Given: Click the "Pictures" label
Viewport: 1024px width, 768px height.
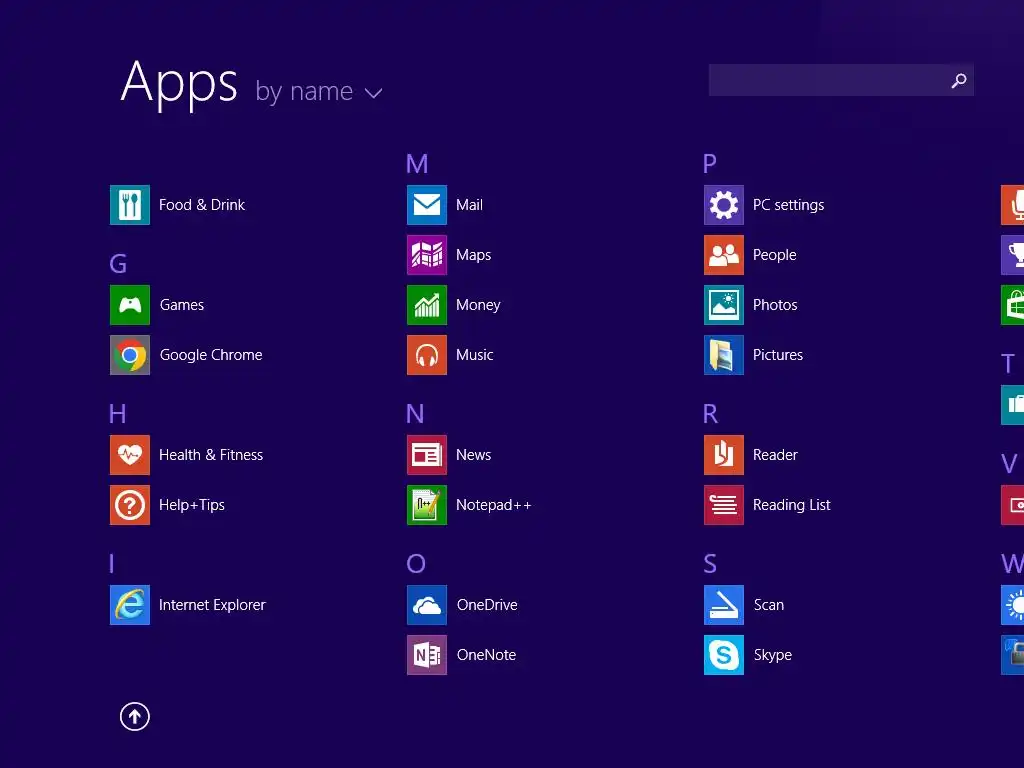Looking at the screenshot, I should [x=778, y=355].
